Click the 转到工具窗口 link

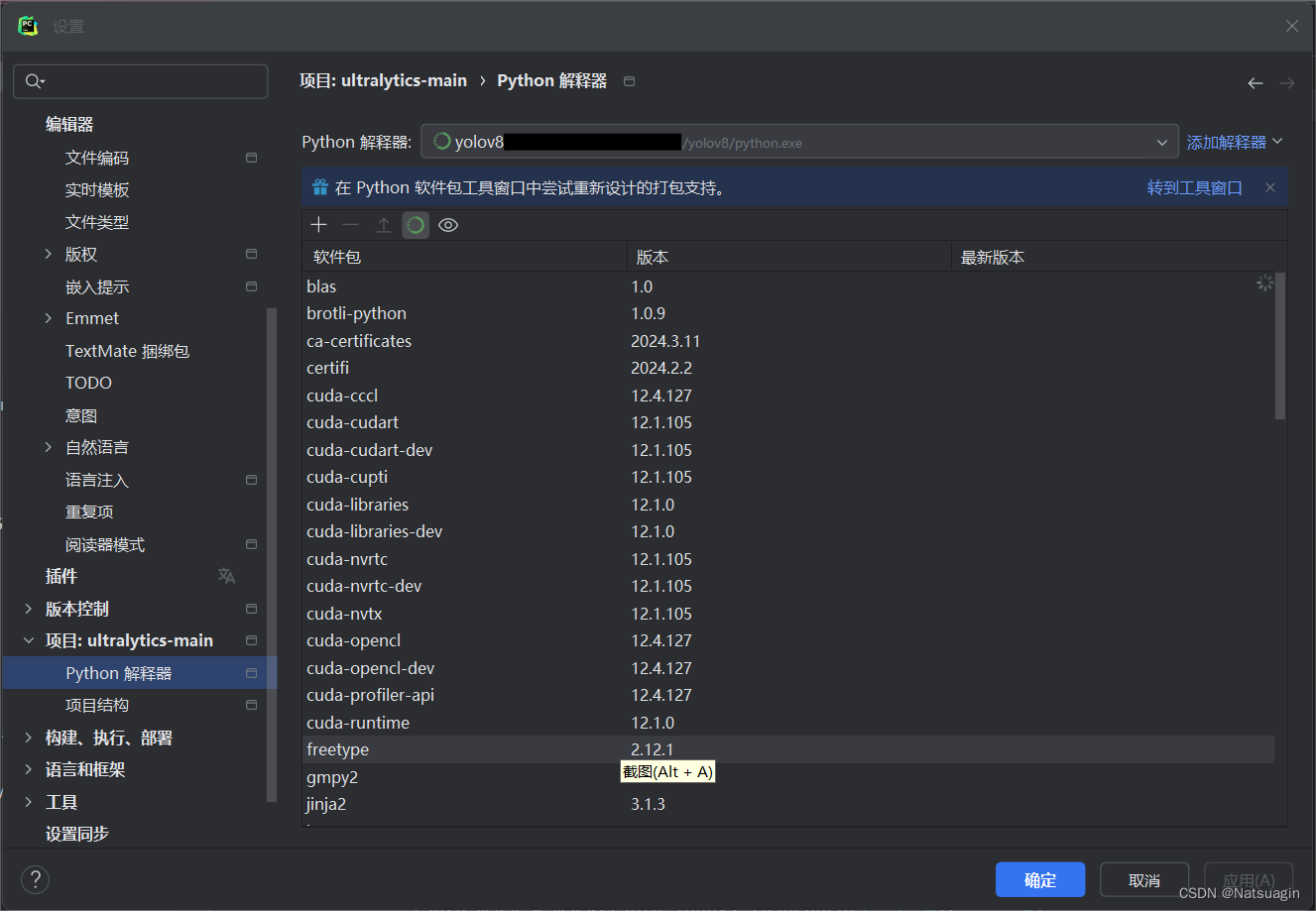click(1195, 187)
